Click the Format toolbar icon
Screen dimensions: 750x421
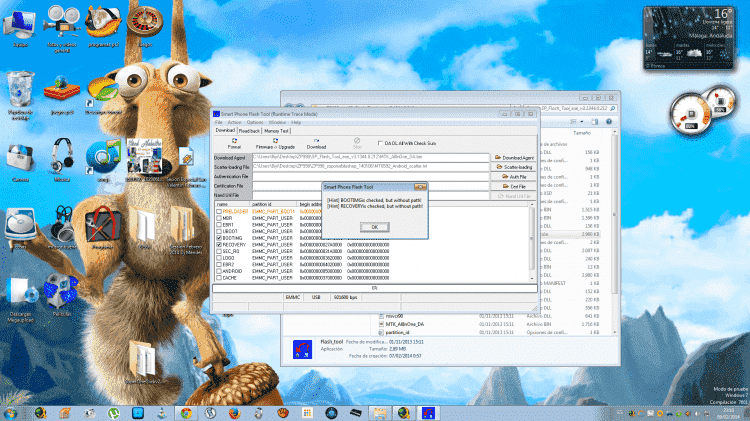234,144
